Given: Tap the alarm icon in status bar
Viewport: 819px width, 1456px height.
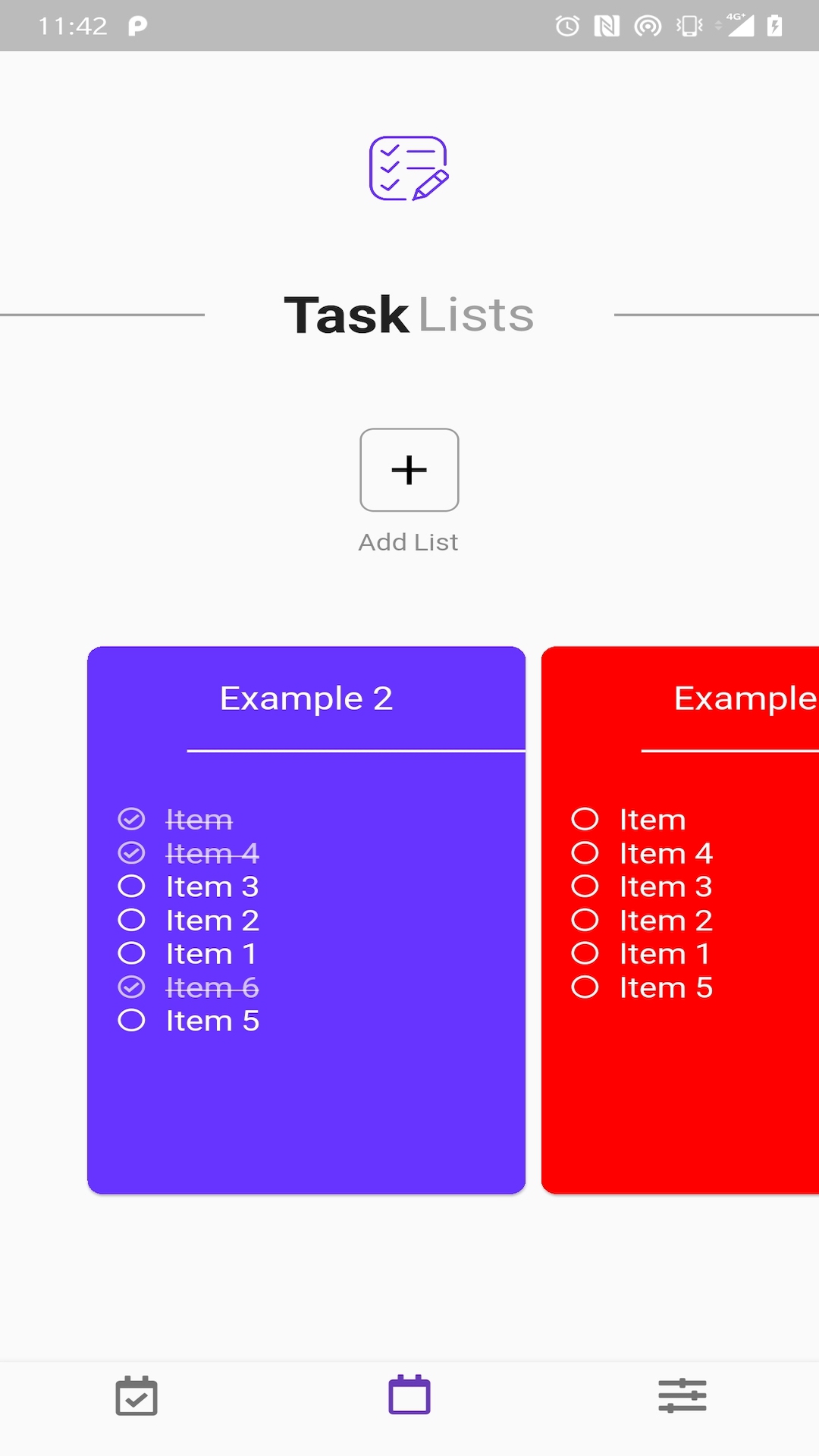Looking at the screenshot, I should click(x=567, y=27).
